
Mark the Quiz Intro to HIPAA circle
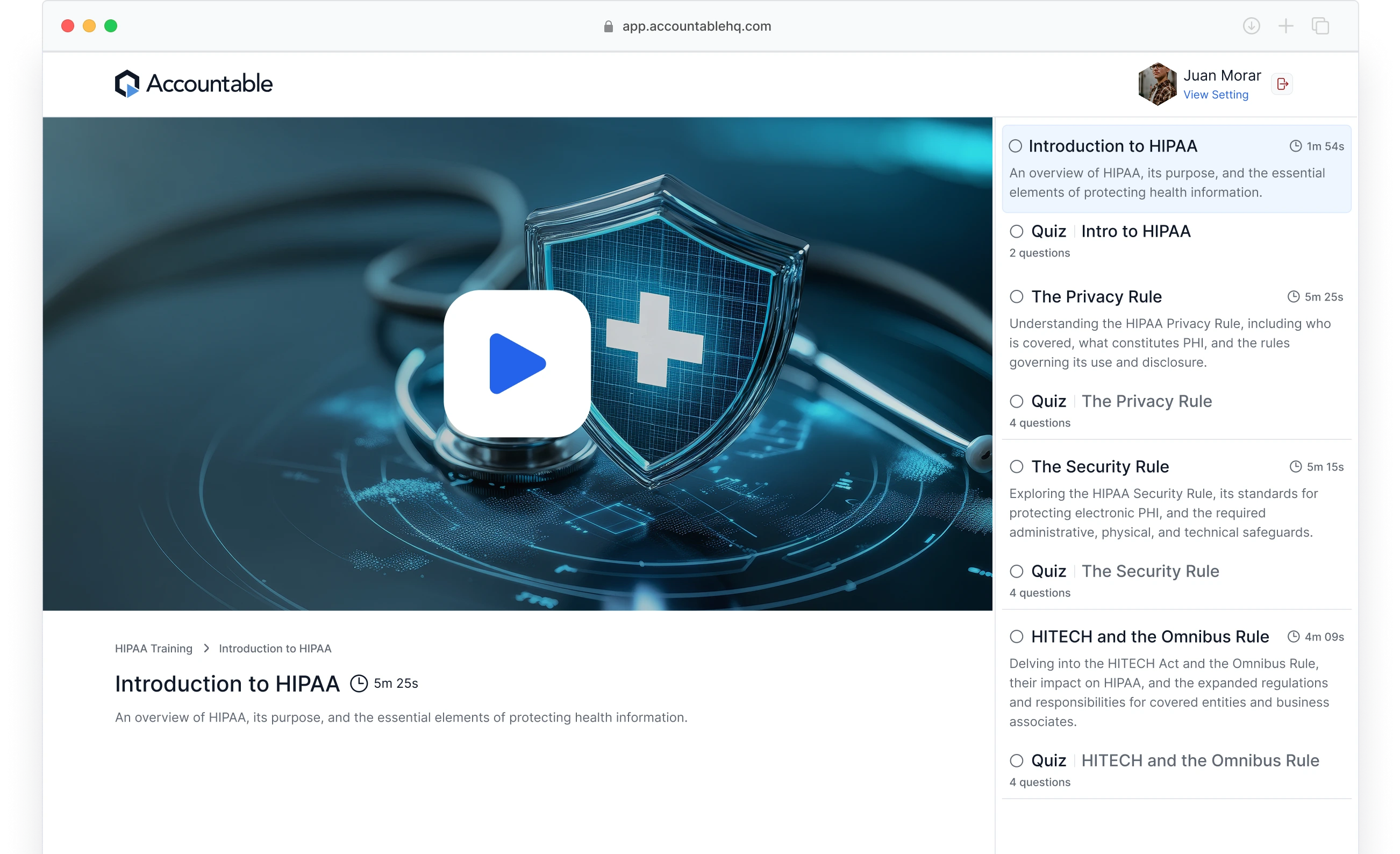click(x=1017, y=231)
